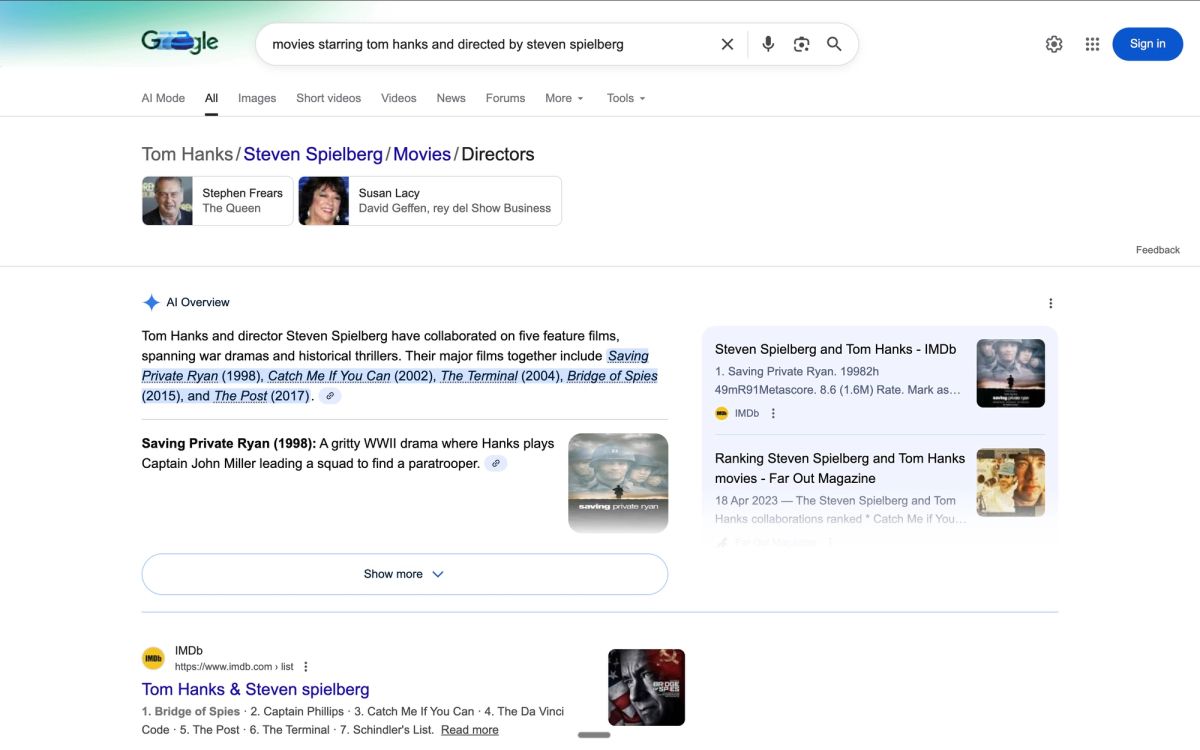The image size is (1200, 750).
Task: Clear the search query with the X icon
Action: pyautogui.click(x=727, y=44)
